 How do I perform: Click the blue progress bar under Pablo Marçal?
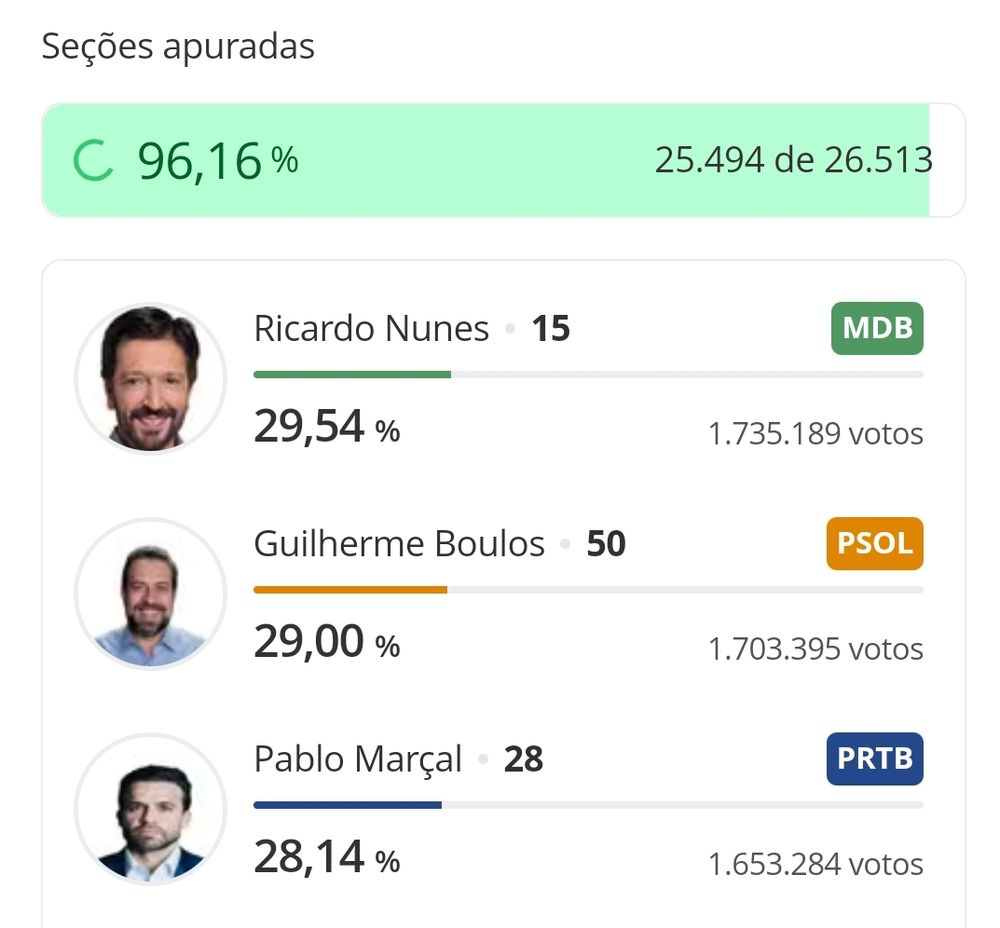(347, 805)
